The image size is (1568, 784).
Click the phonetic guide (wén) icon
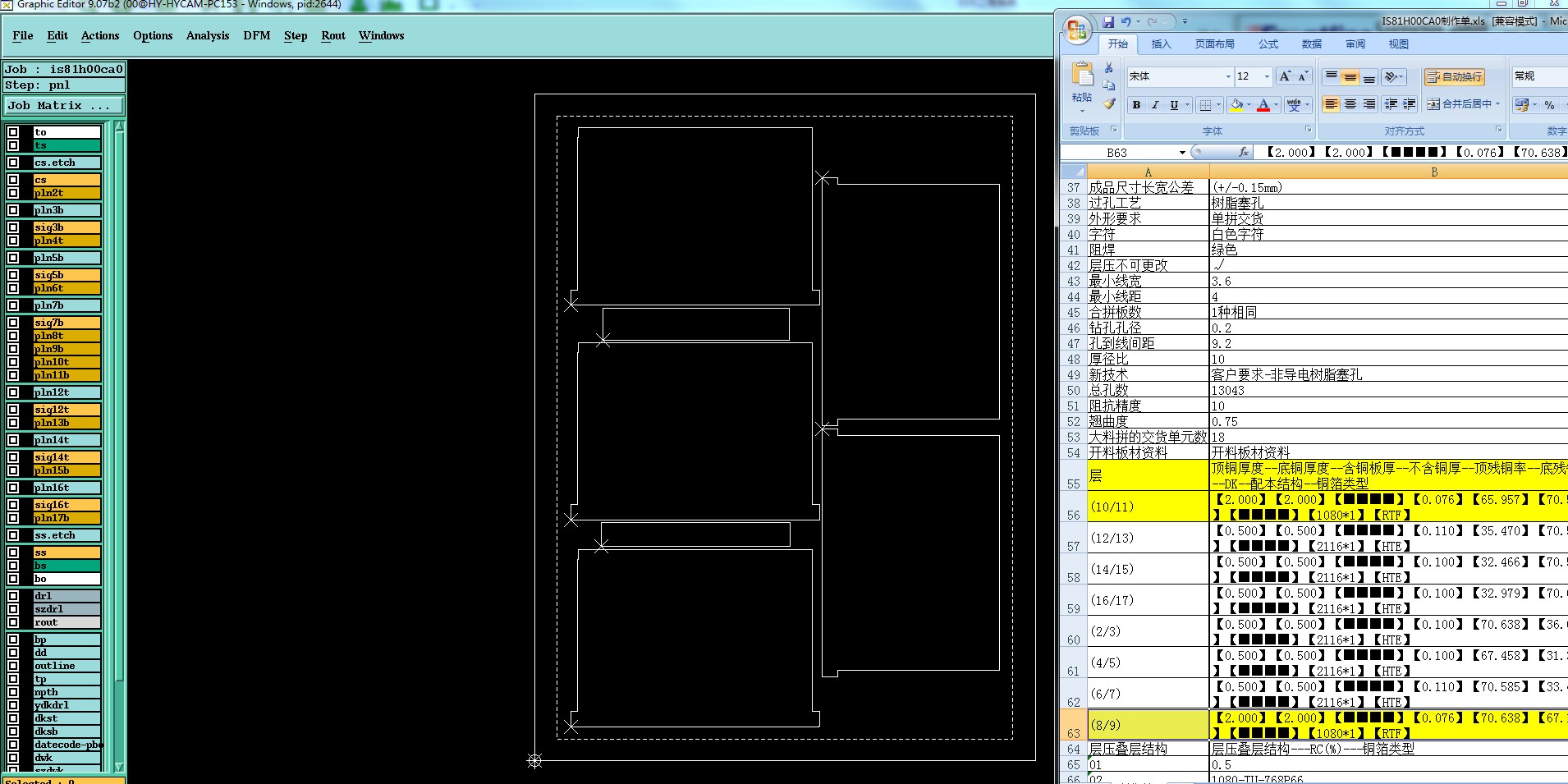click(x=1295, y=105)
